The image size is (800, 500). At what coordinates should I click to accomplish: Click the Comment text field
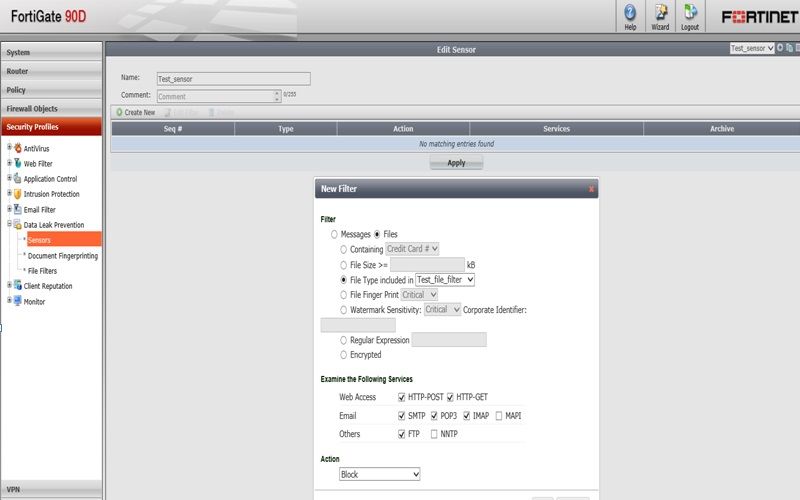click(219, 96)
